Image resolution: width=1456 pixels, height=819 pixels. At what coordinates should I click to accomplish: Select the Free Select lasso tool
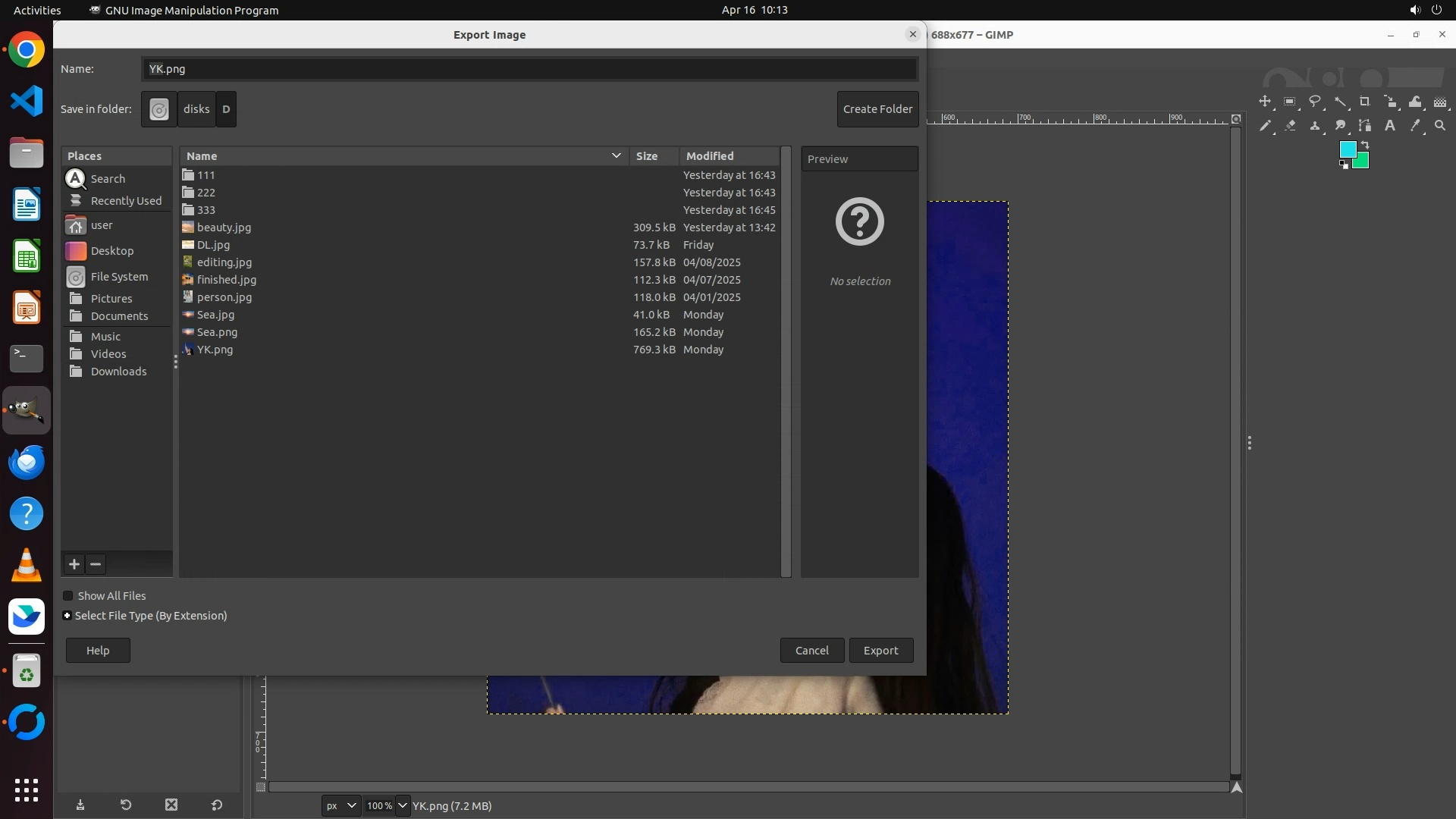[1315, 102]
